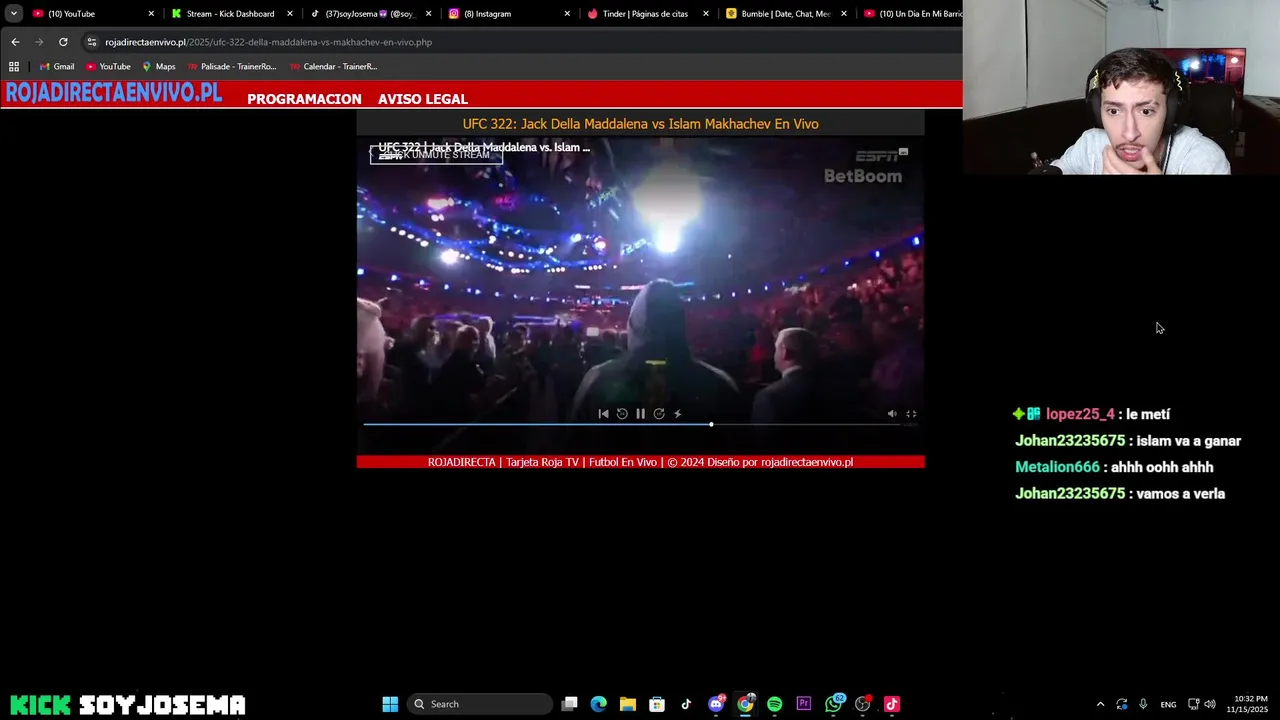Viewport: 1280px width, 720px height.
Task: Open Discord from the taskbar
Action: click(716, 704)
